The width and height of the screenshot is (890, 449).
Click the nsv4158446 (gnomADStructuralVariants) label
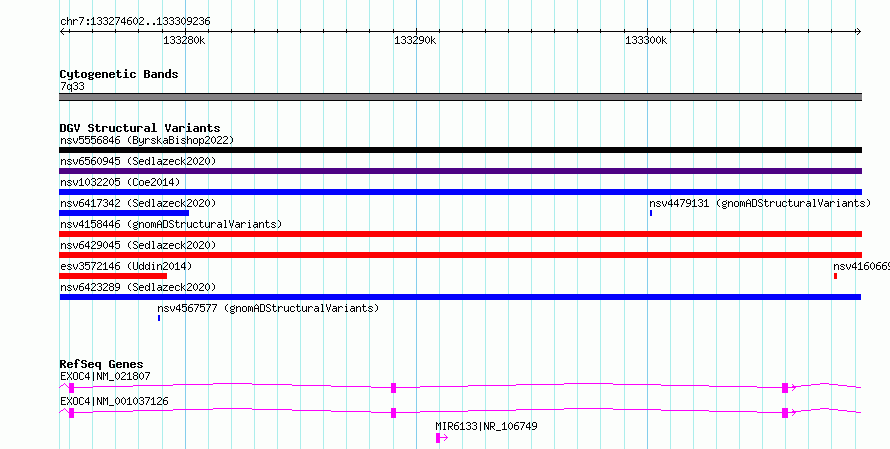[x=171, y=224]
